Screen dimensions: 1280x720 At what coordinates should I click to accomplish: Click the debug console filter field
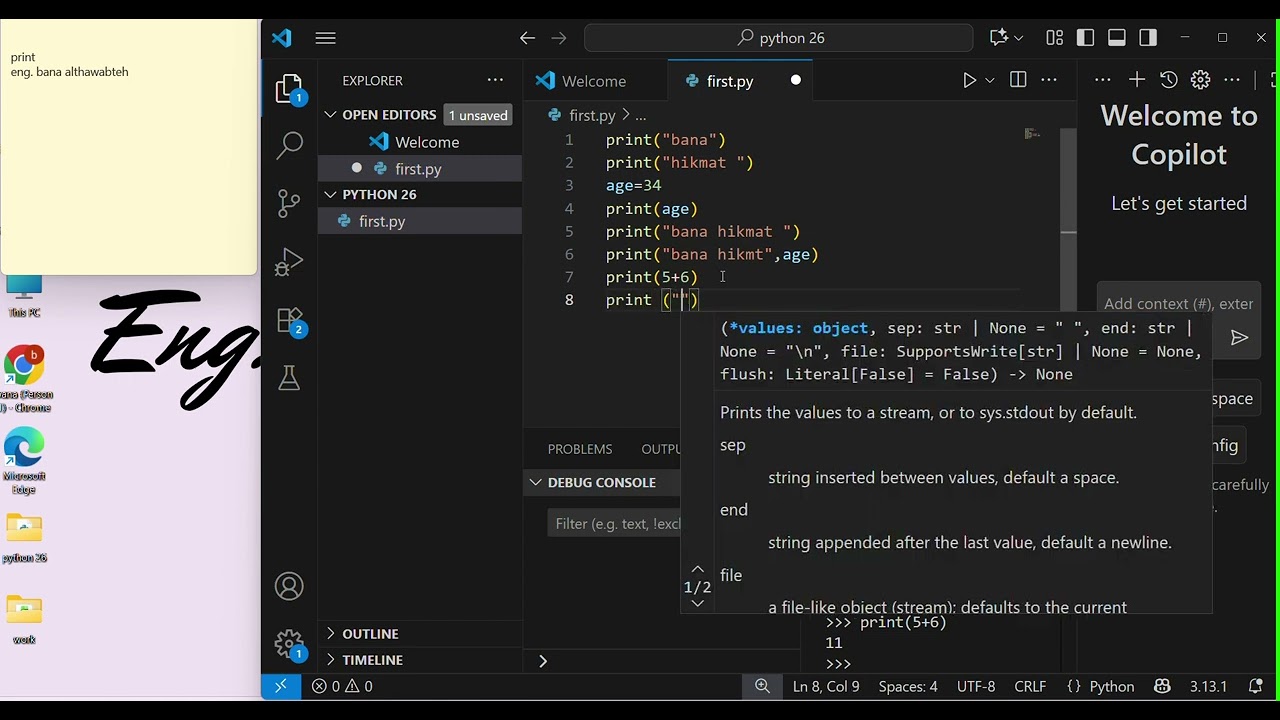pyautogui.click(x=615, y=524)
